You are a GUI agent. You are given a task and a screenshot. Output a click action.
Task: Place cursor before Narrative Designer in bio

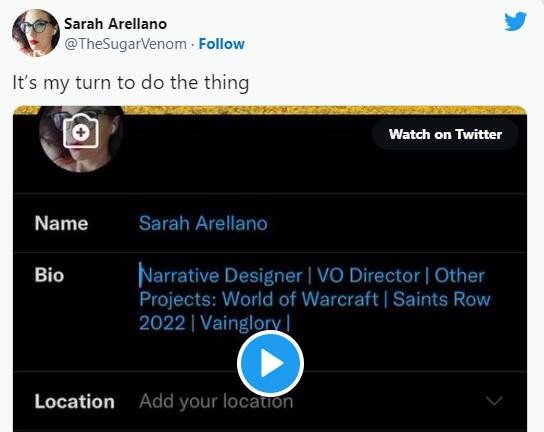tap(140, 275)
